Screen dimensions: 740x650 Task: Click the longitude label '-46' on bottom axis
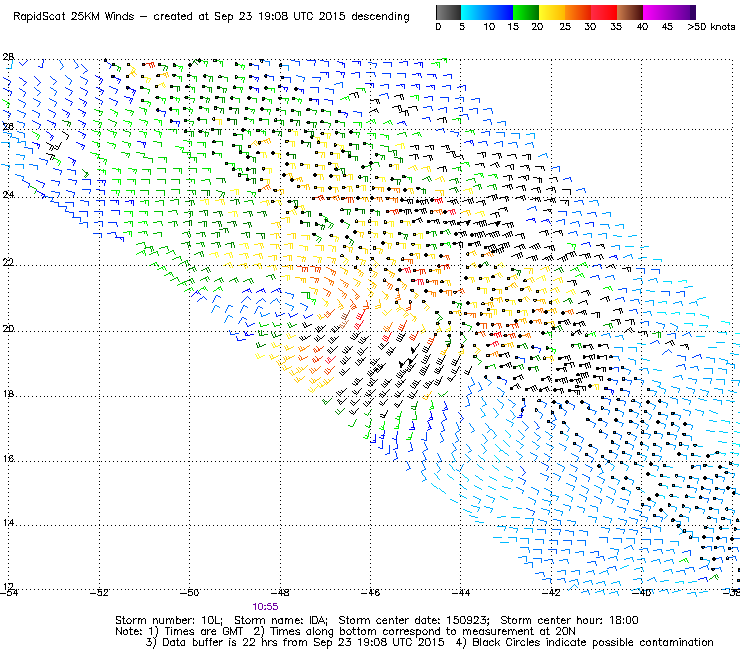click(370, 593)
